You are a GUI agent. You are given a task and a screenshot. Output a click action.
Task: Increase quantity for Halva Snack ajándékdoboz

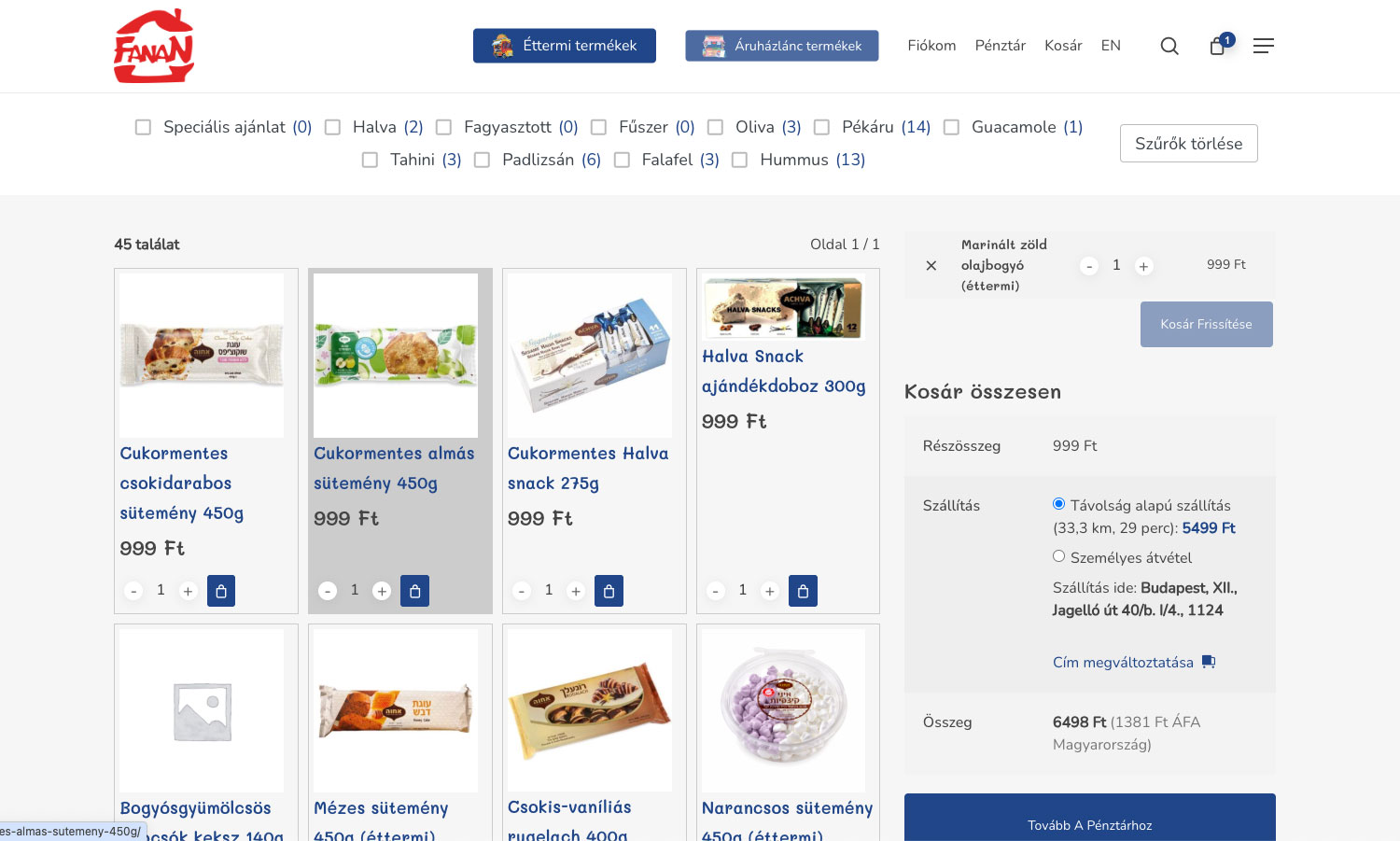pyautogui.click(x=770, y=591)
